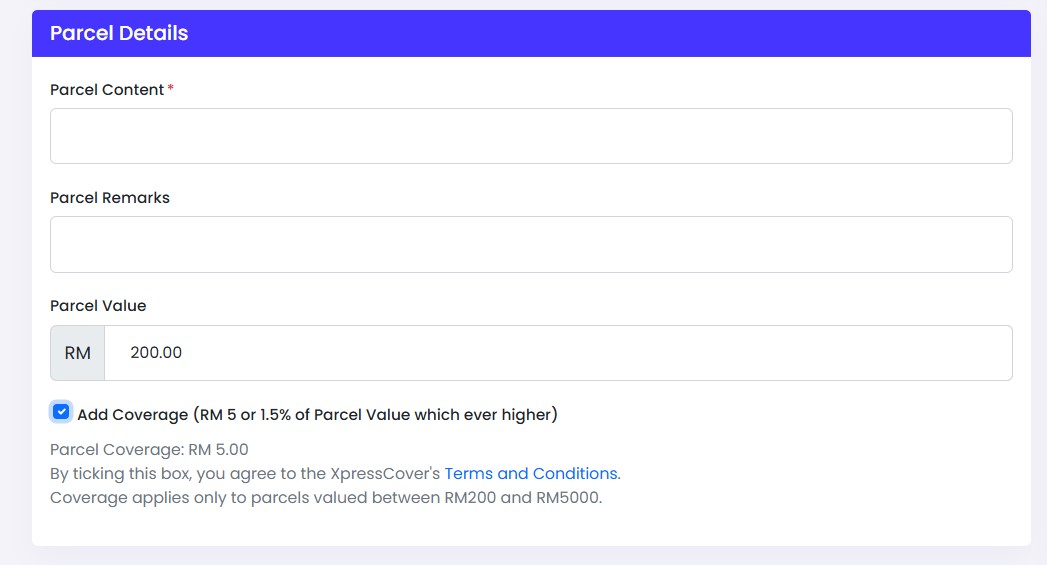Viewport: 1047px width, 565px height.
Task: Click the Parcel Remarks label
Action: (110, 198)
